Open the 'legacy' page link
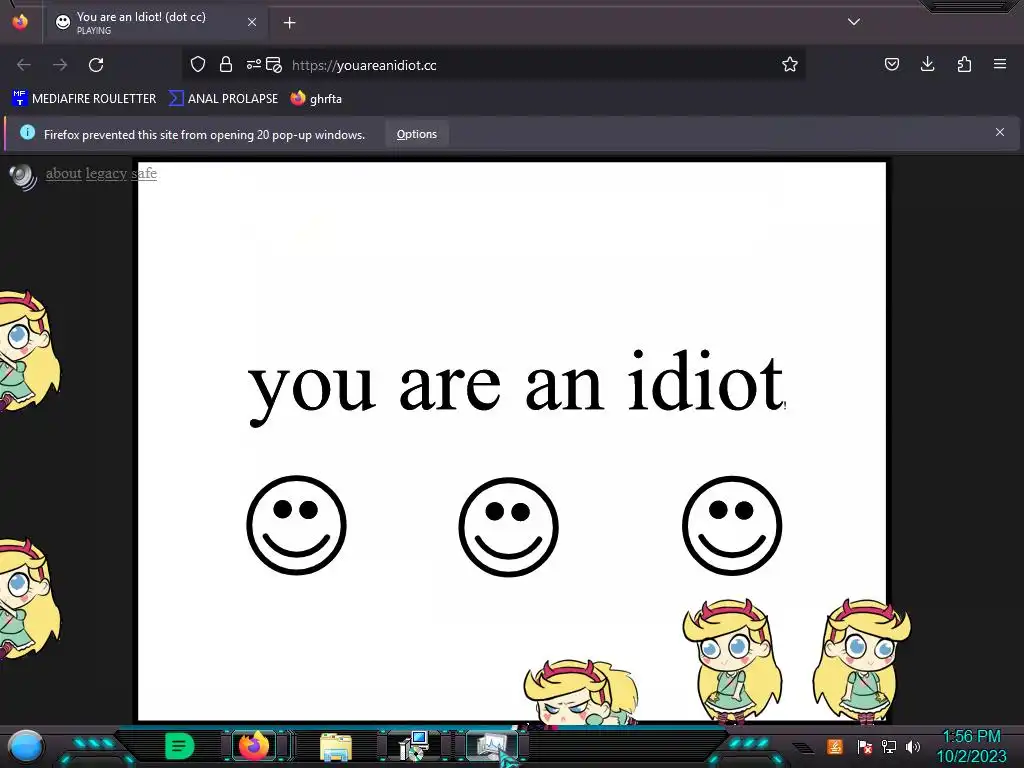 coord(106,173)
